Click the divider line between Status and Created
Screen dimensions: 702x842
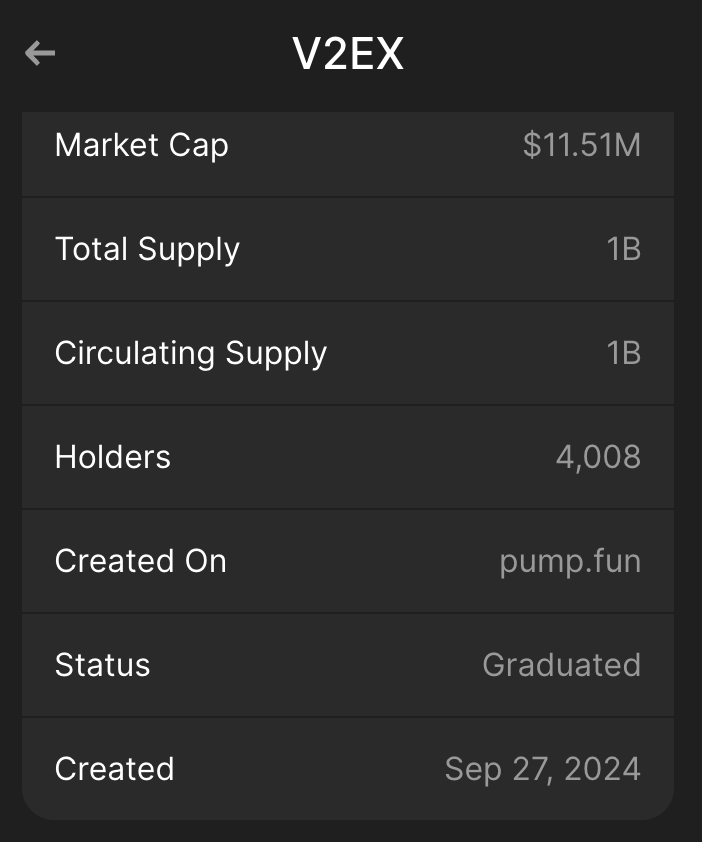click(x=348, y=717)
